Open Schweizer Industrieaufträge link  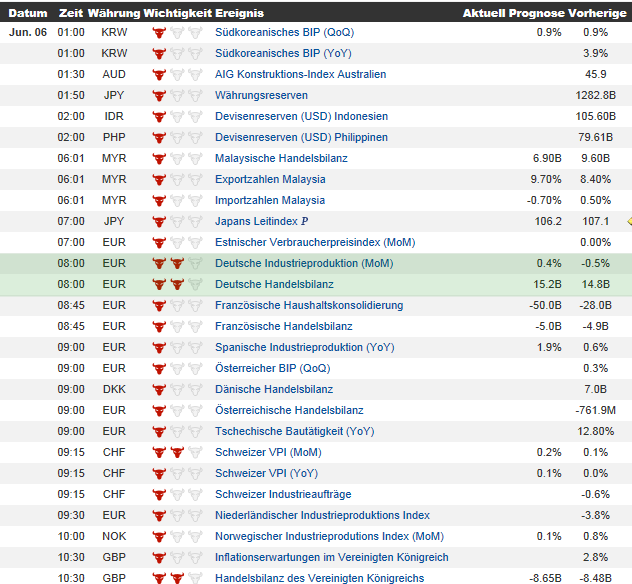283,494
